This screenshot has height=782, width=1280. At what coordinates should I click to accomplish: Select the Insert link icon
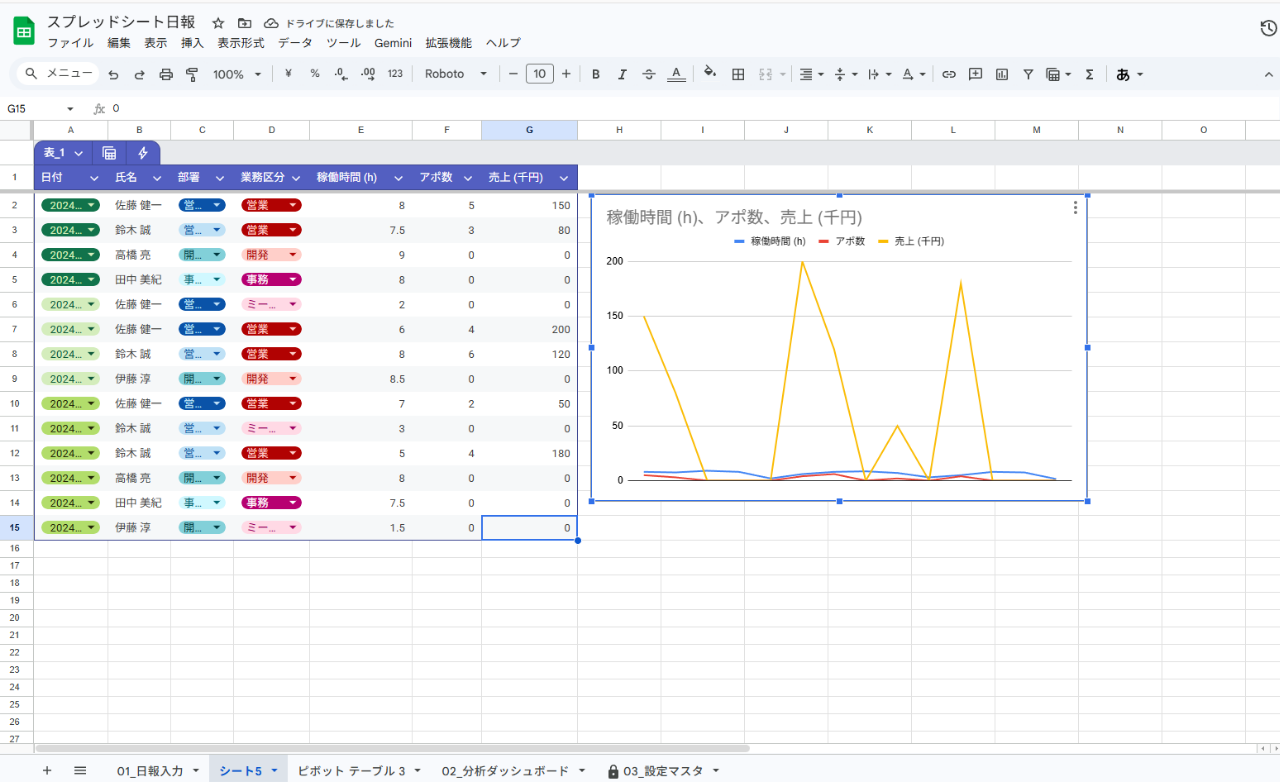click(949, 73)
